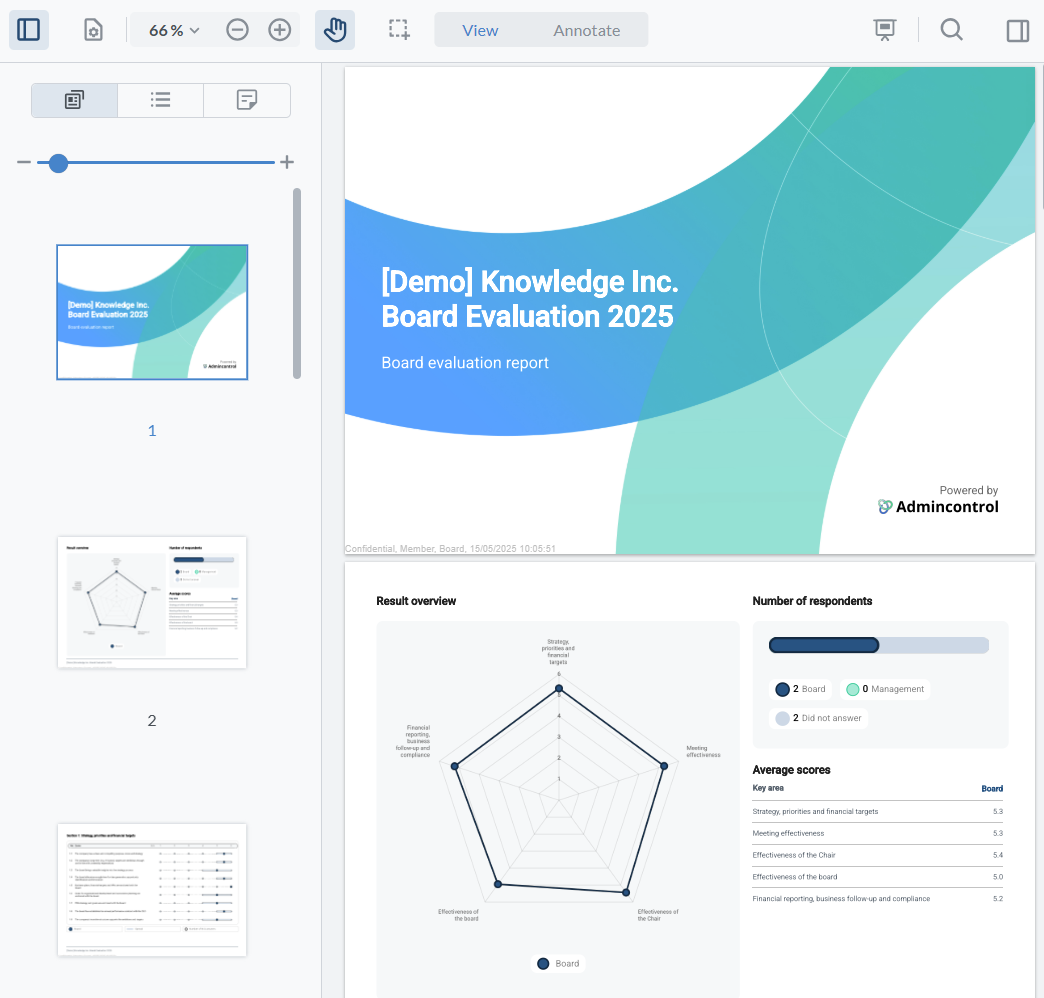Activate the marquee zoom selection tool
The image size is (1044, 998).
[x=400, y=30]
